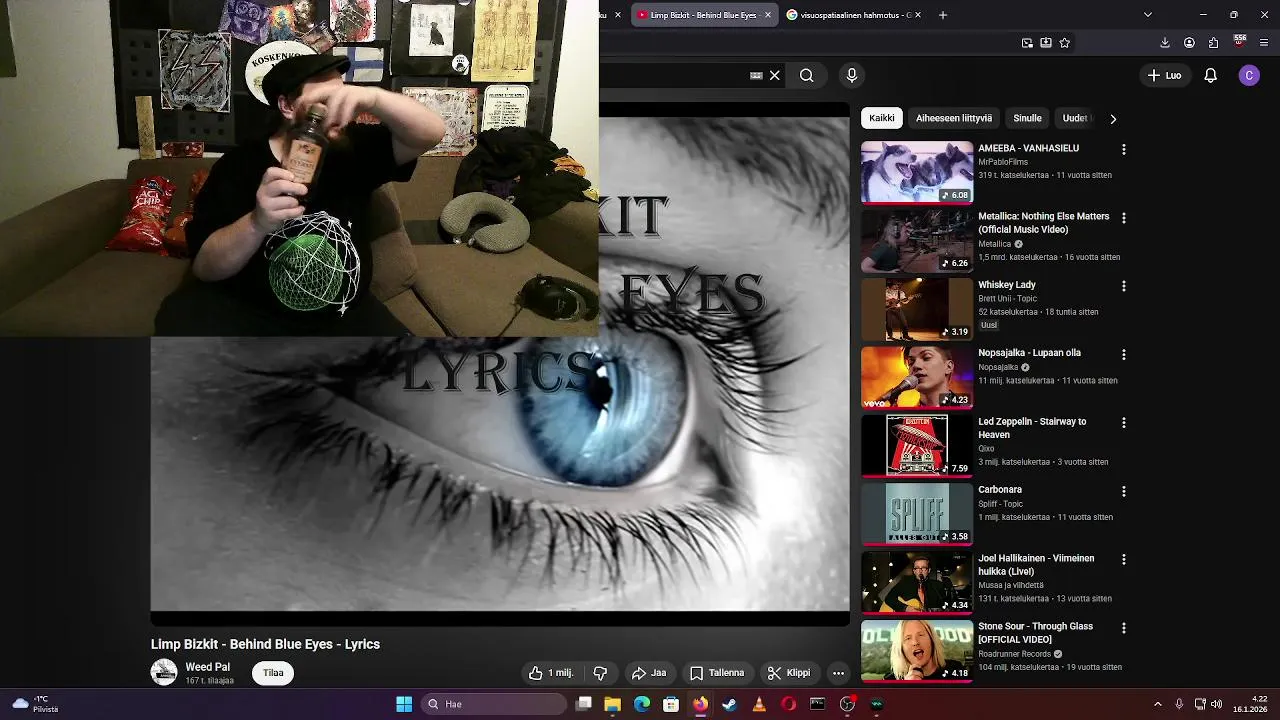Open Carbonara Spliff thumbnail

click(x=917, y=514)
